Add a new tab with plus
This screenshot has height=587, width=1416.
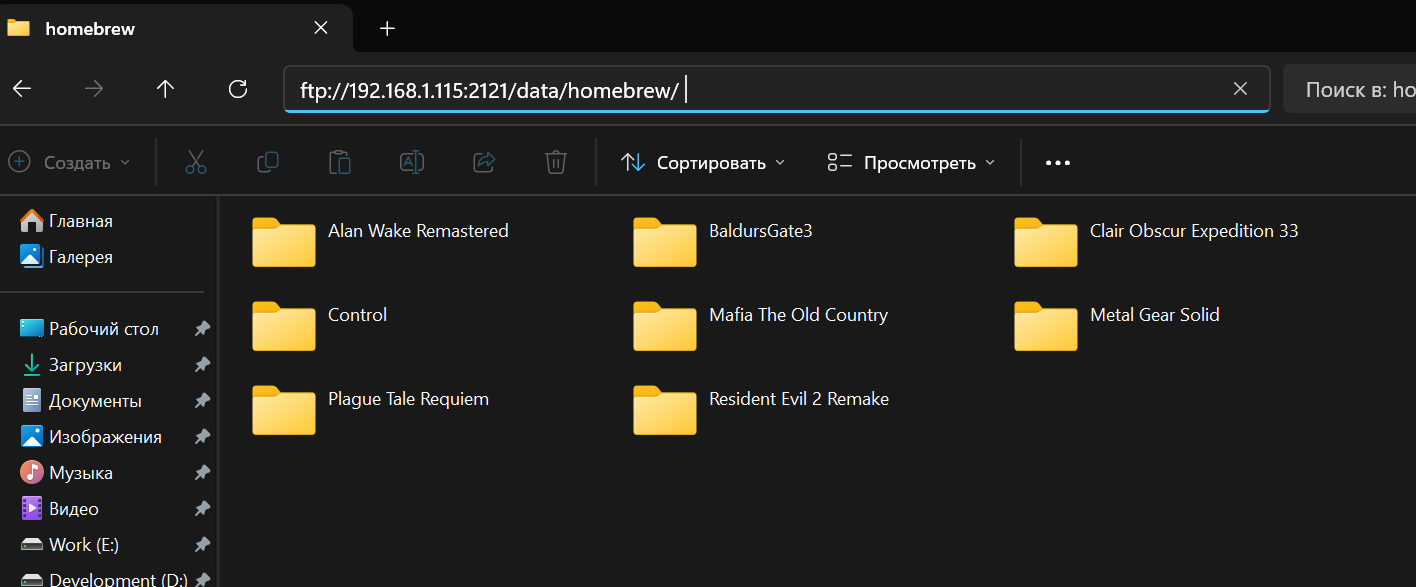(x=388, y=28)
